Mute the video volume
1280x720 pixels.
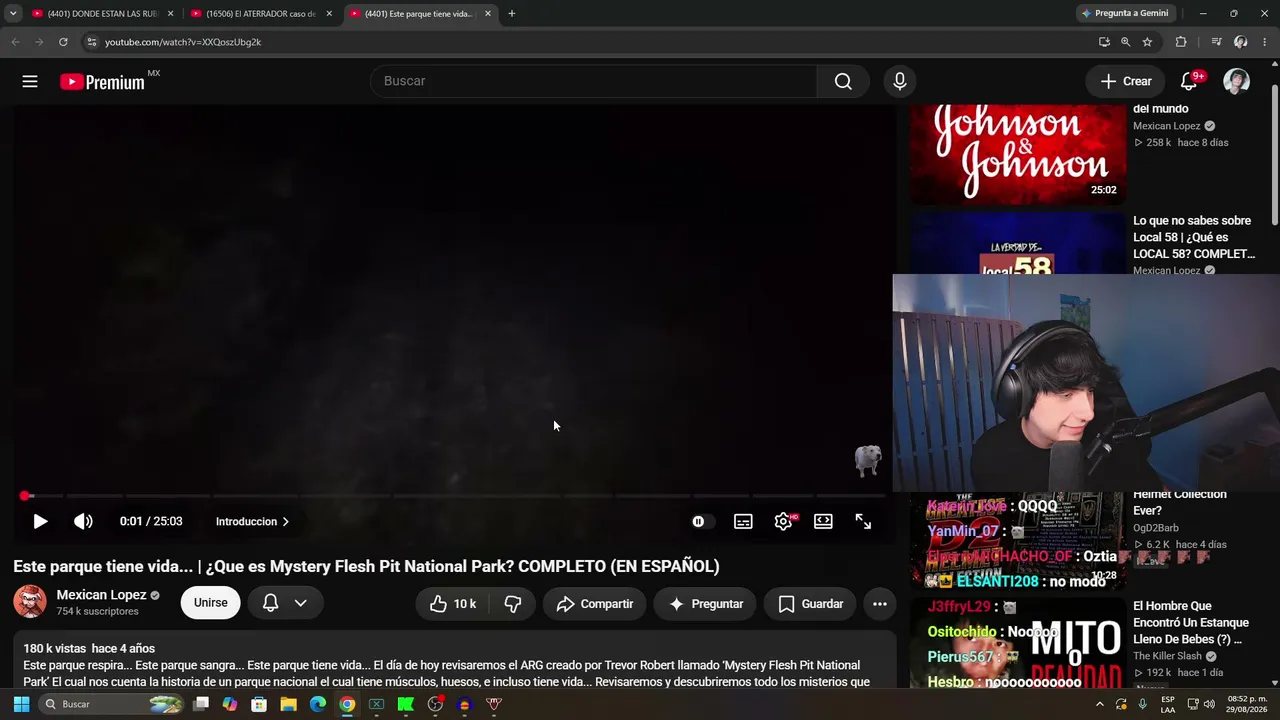point(83,521)
